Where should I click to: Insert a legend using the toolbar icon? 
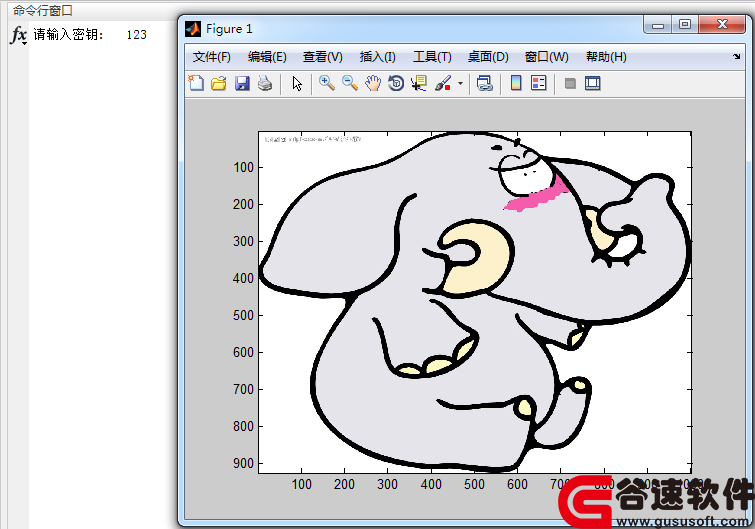point(539,83)
